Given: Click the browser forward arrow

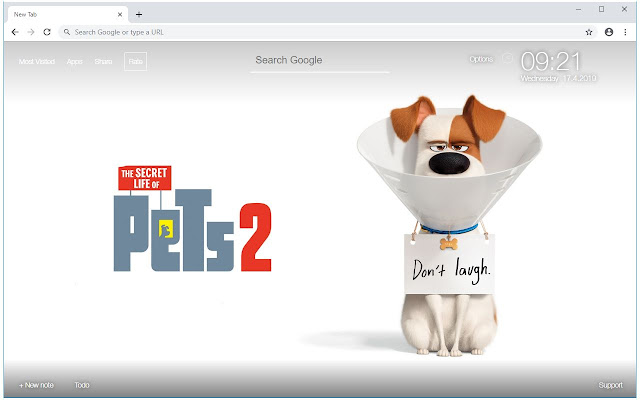Looking at the screenshot, I should [31, 32].
